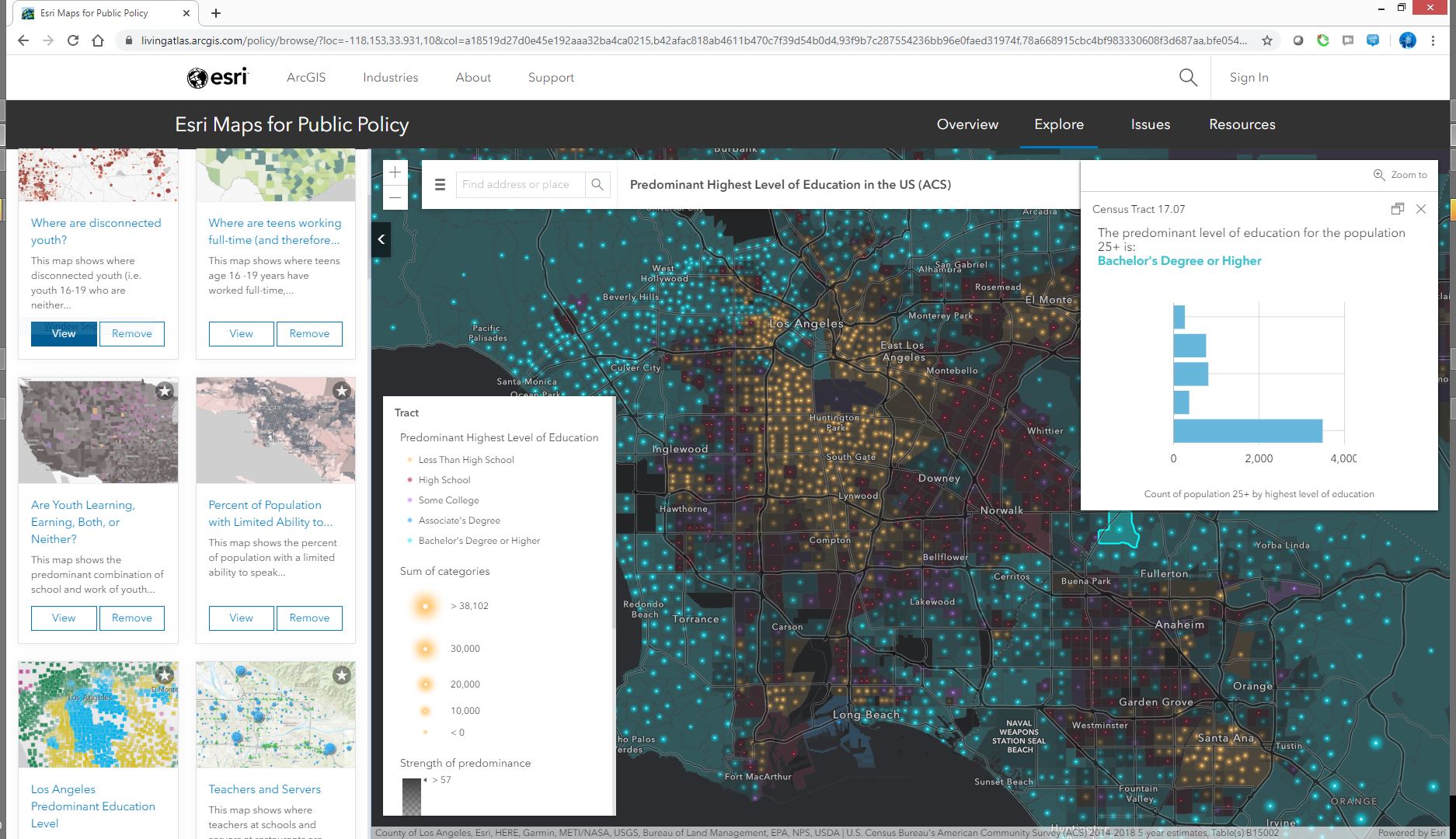
Task: View the teens working full-time map
Action: (242, 333)
